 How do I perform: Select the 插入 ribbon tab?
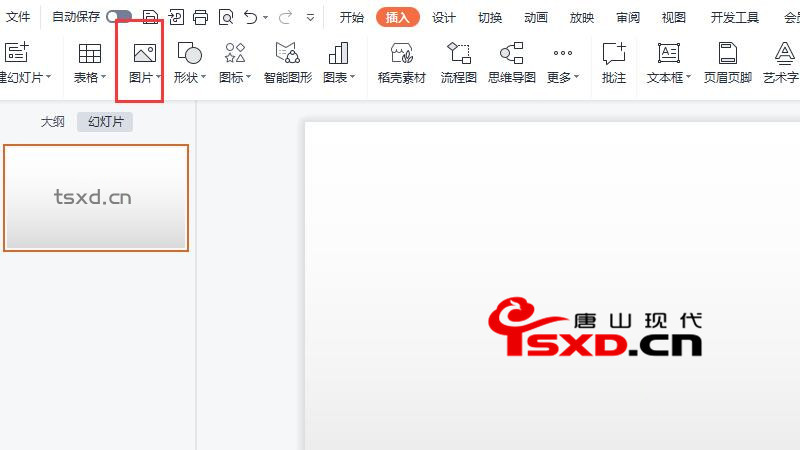point(398,17)
